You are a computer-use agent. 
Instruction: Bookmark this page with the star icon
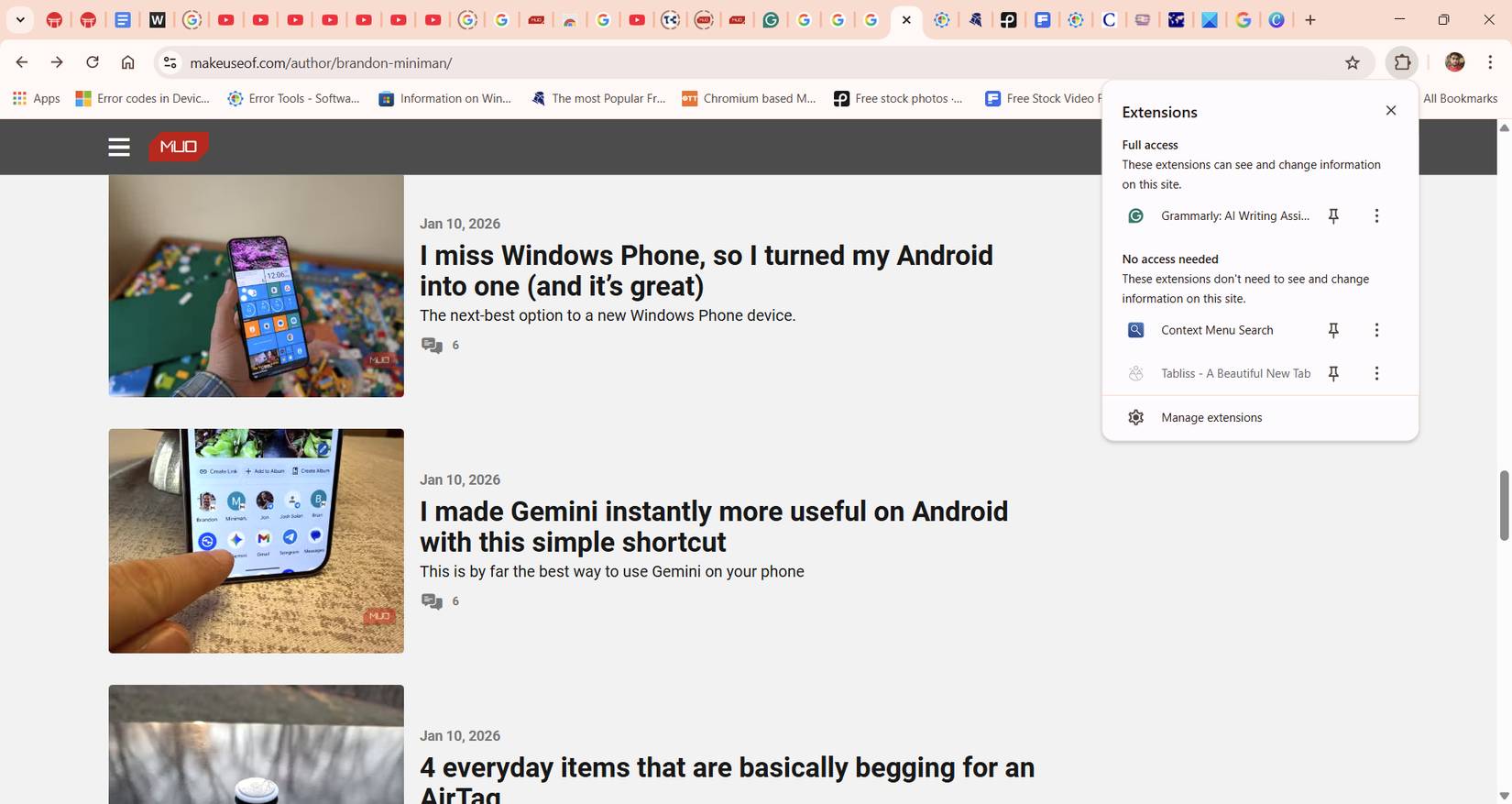tap(1352, 62)
